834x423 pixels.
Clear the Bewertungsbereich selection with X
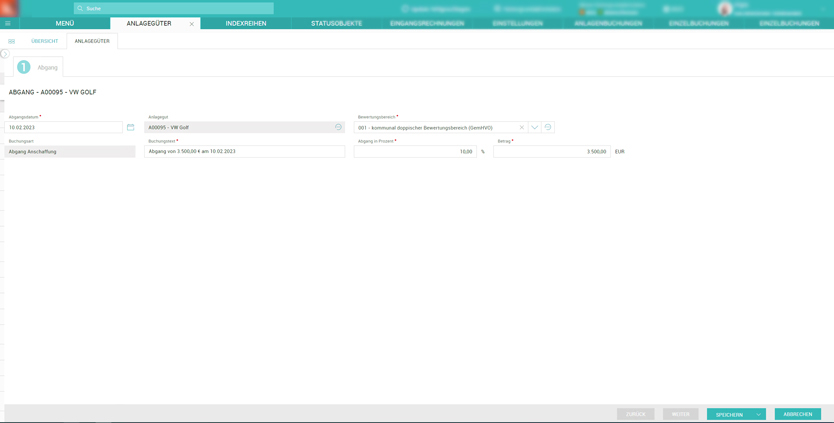[x=521, y=127]
